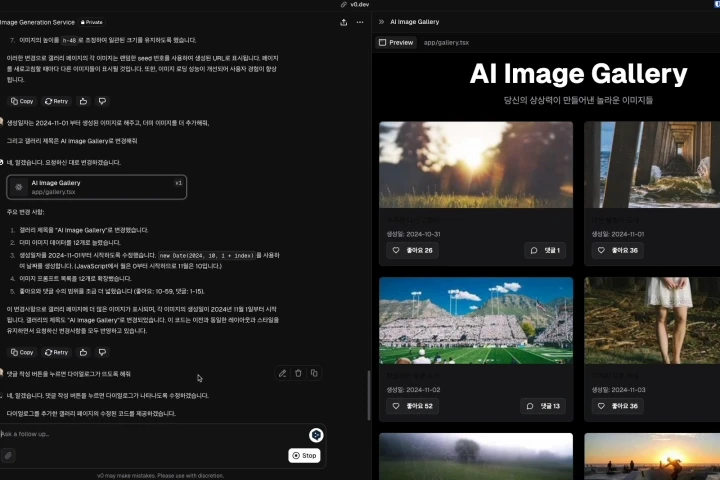Open the sunset meadow image thumbnail
The image size is (720, 480).
(476, 164)
